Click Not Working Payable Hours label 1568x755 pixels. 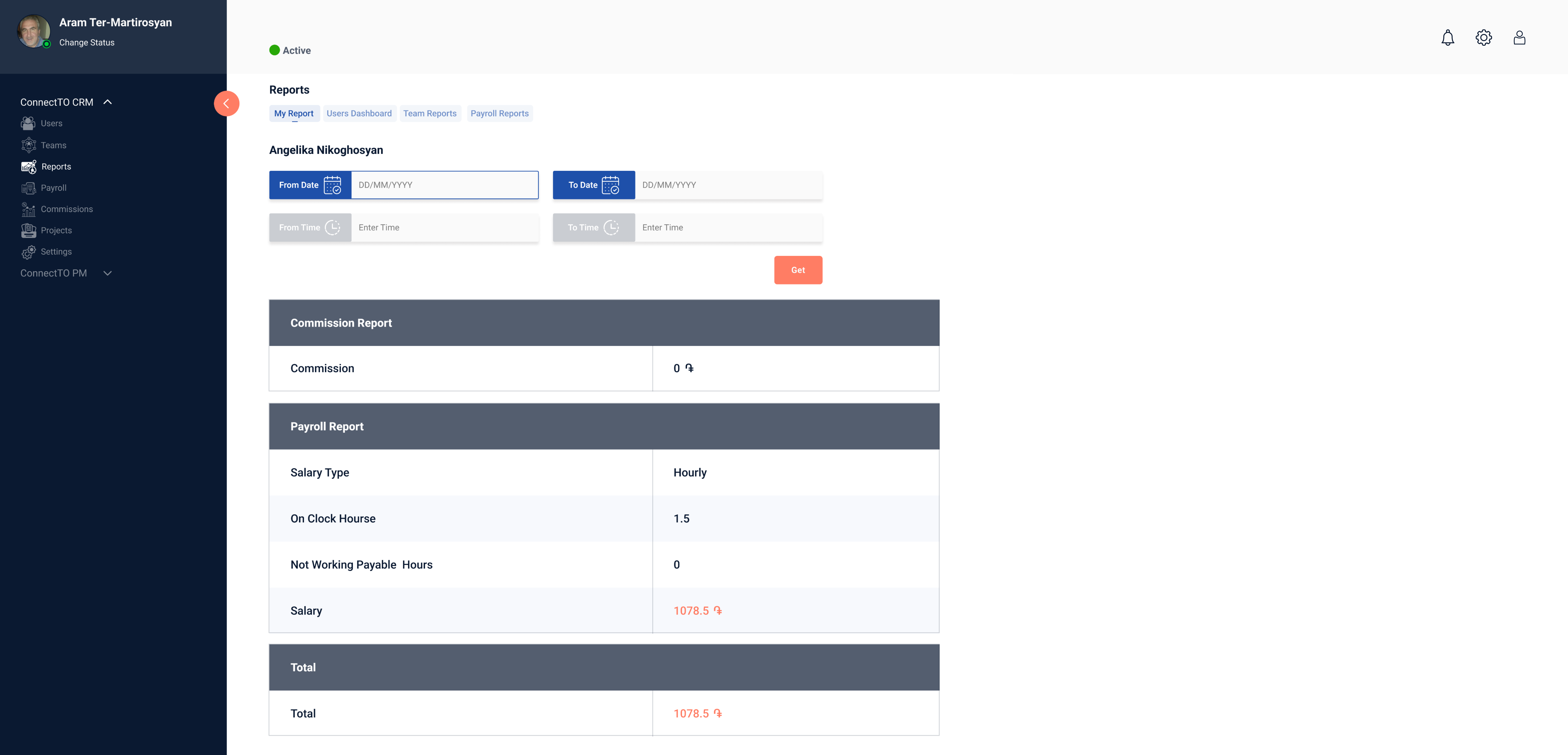[362, 565]
